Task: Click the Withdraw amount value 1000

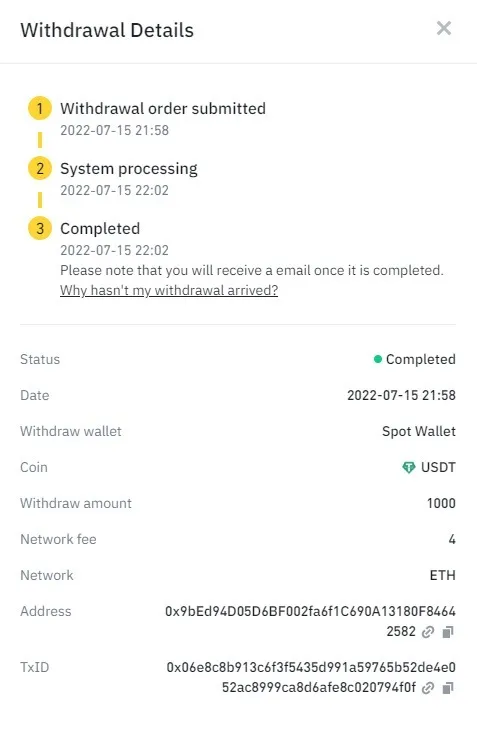Action: (x=441, y=503)
